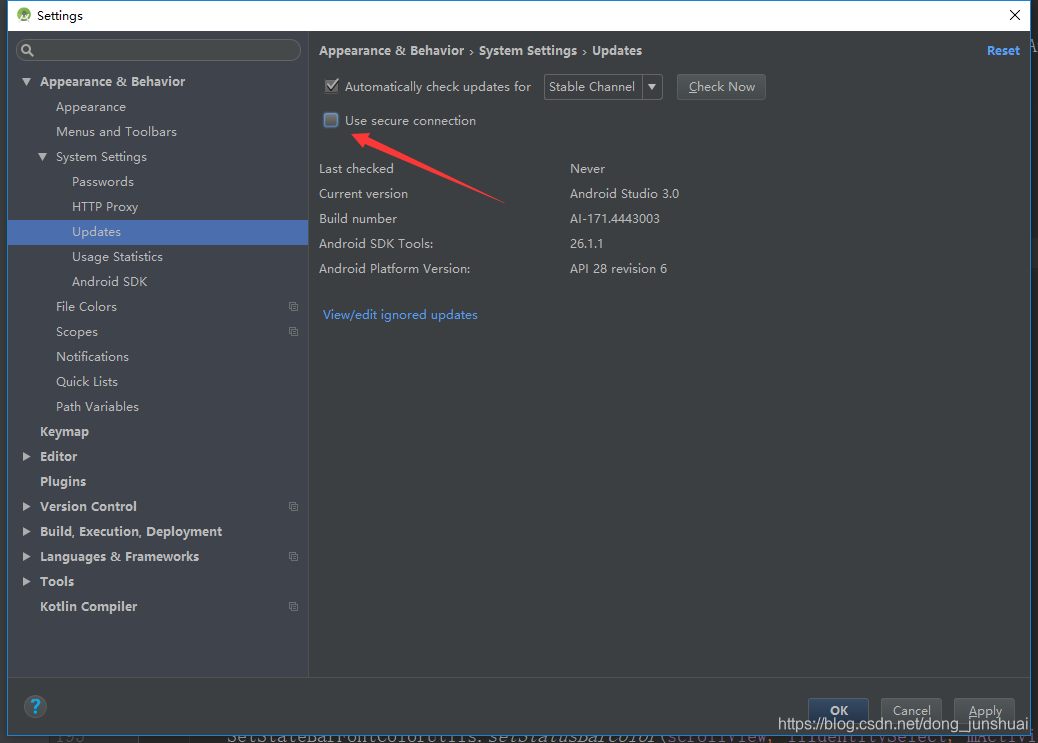Click the Apply button
The image size is (1038, 743).
click(984, 710)
